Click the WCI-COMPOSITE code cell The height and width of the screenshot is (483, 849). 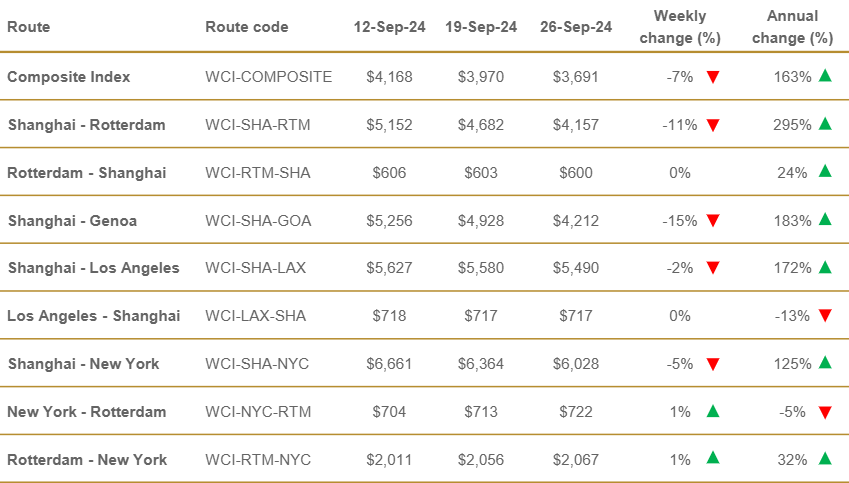coord(269,77)
